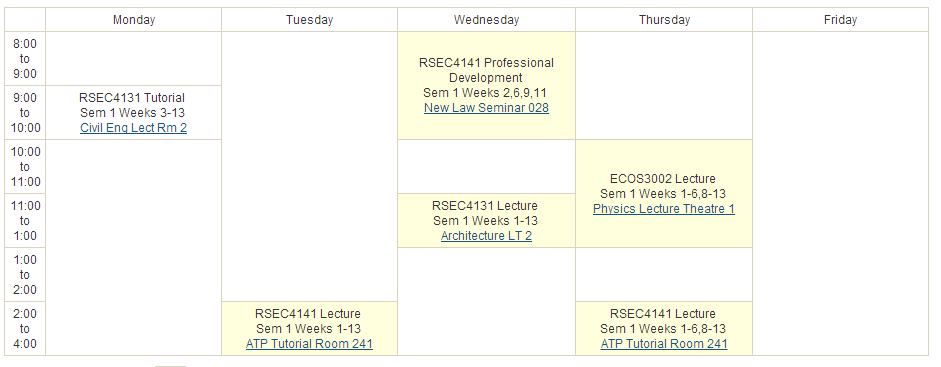Open the Physics Lecture Theatre 1 link

(x=664, y=209)
